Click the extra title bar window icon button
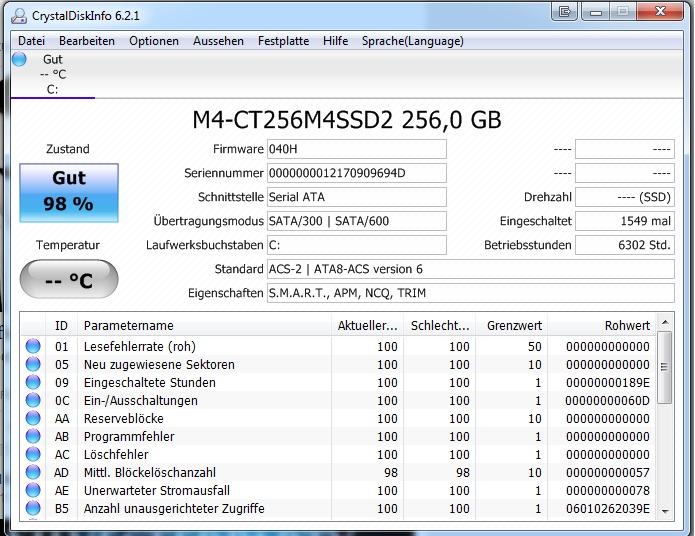The height and width of the screenshot is (536, 695). (564, 11)
